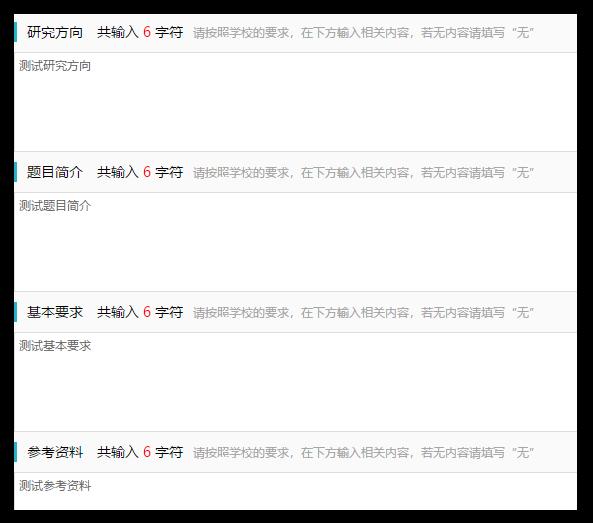Click the 共输入 6 字符 label beside 基本要求

[140, 312]
